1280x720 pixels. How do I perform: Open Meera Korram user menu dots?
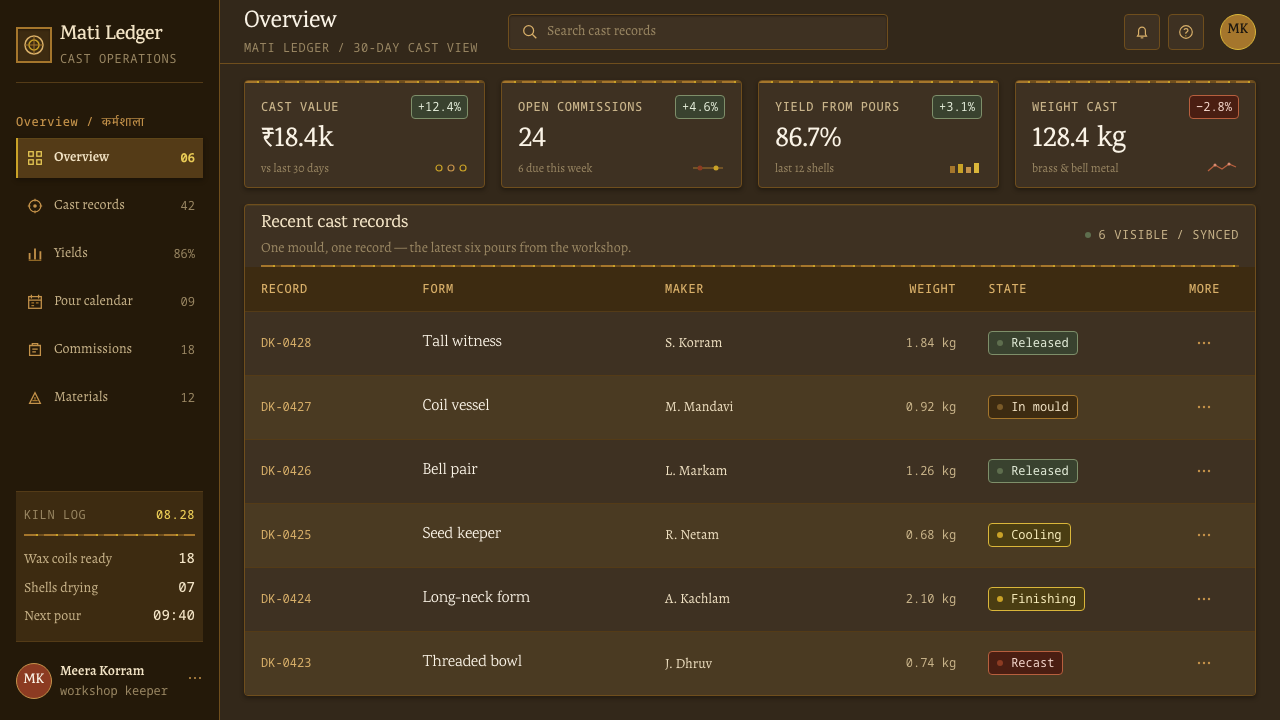(x=195, y=678)
